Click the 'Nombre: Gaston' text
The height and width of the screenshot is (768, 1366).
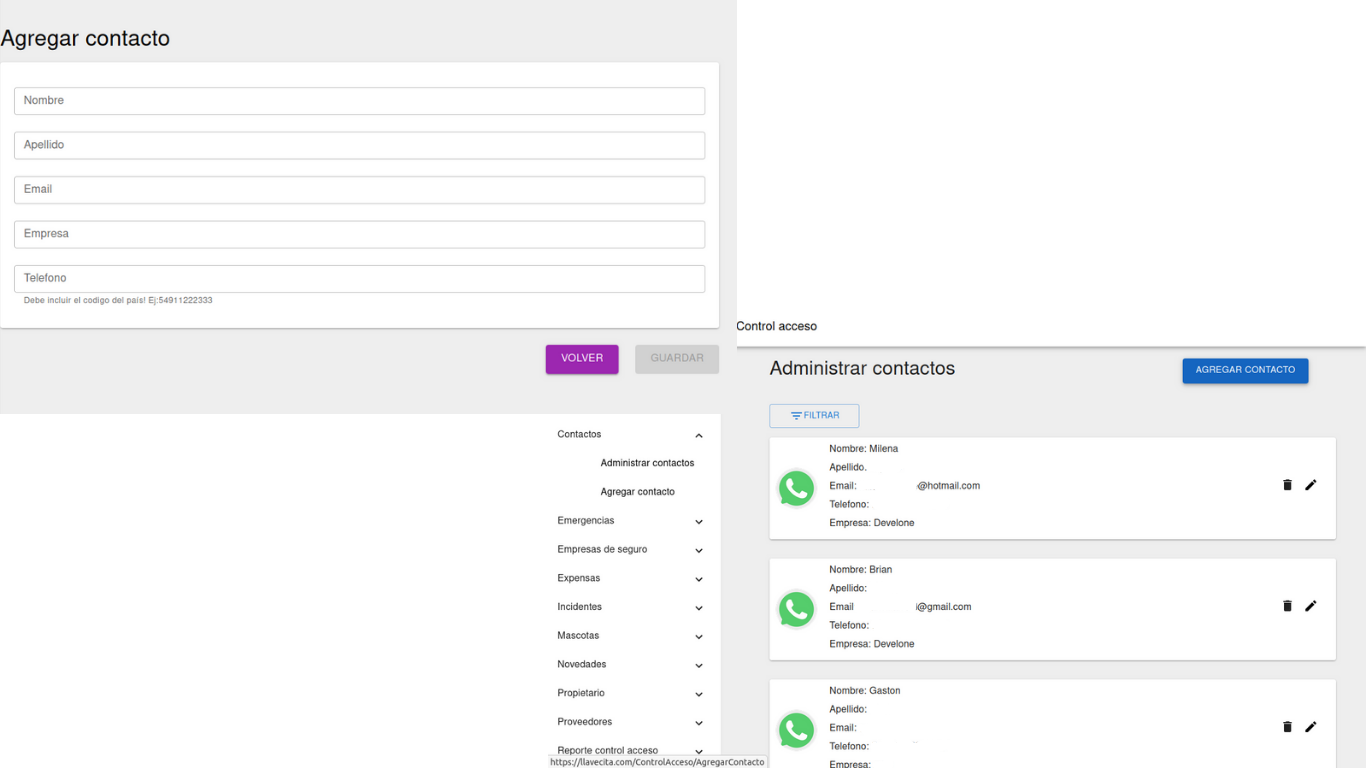click(864, 691)
